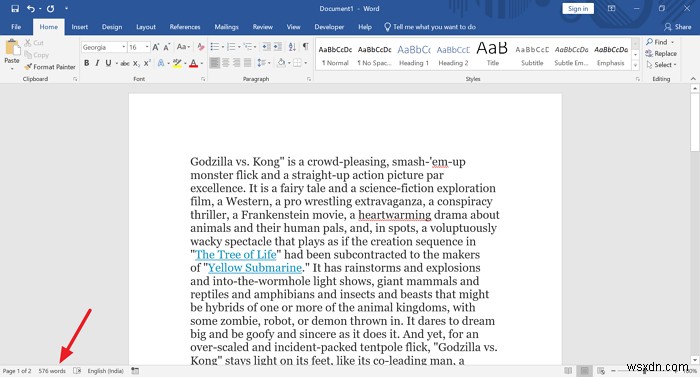The height and width of the screenshot is (377, 700).
Task: Center align the paragraph
Action: [225, 63]
